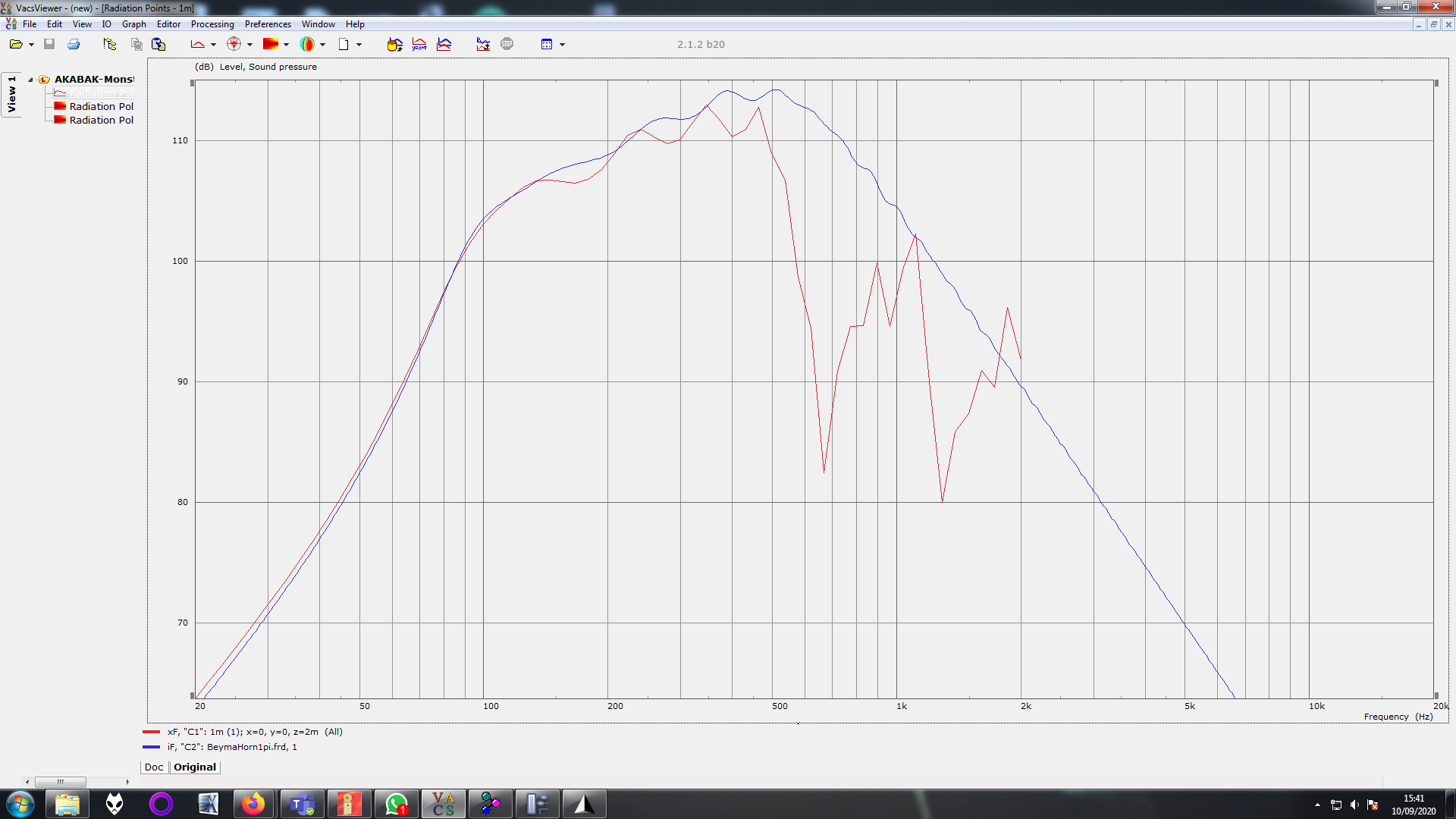Click the Copy icon in toolbar
This screenshot has width=1456, height=819.
tap(136, 45)
